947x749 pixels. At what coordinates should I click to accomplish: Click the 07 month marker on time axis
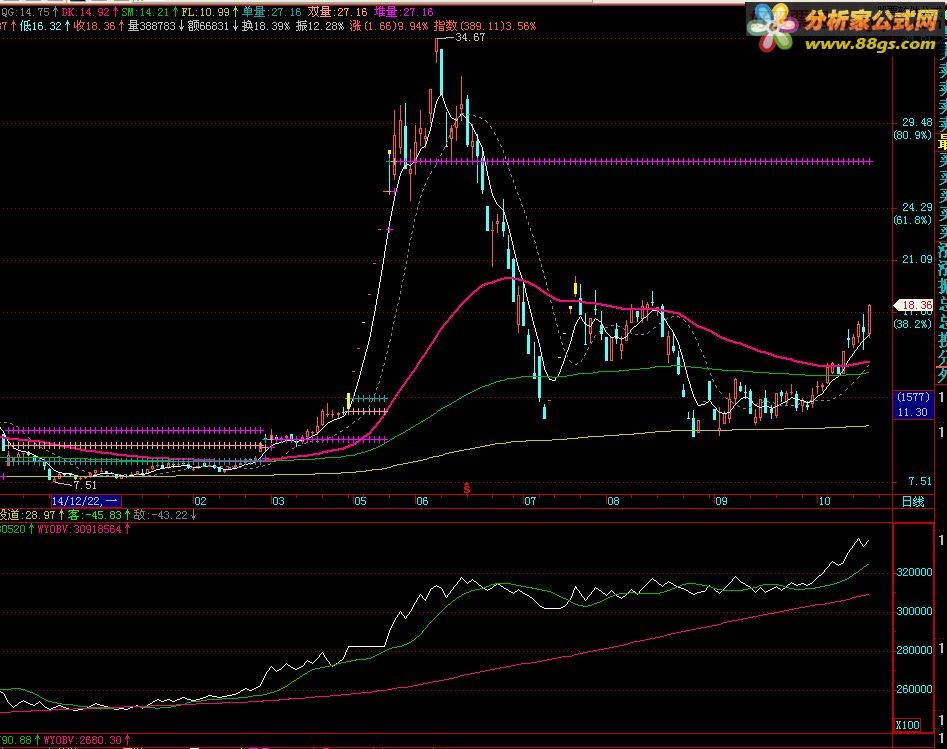[530, 501]
